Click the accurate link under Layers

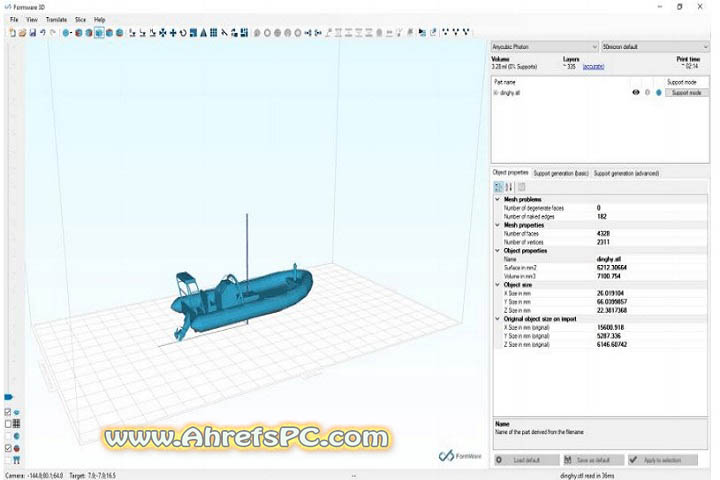[x=593, y=67]
